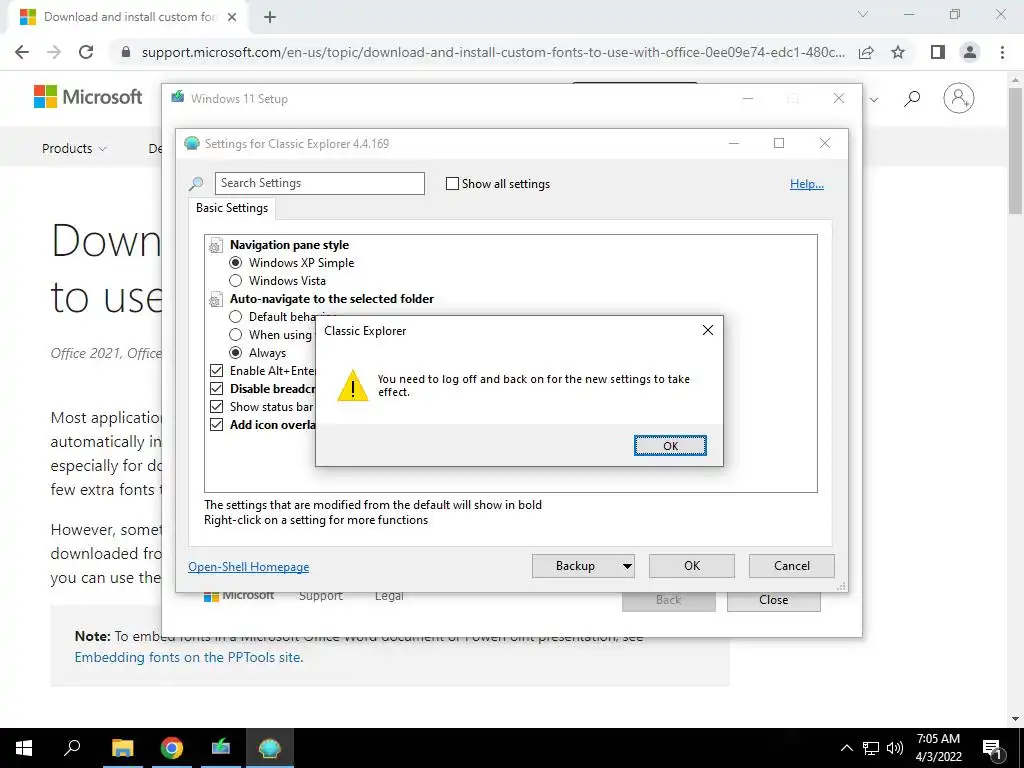Click the network icon in the system tray
Viewport: 1024px width, 768px height.
(871, 748)
